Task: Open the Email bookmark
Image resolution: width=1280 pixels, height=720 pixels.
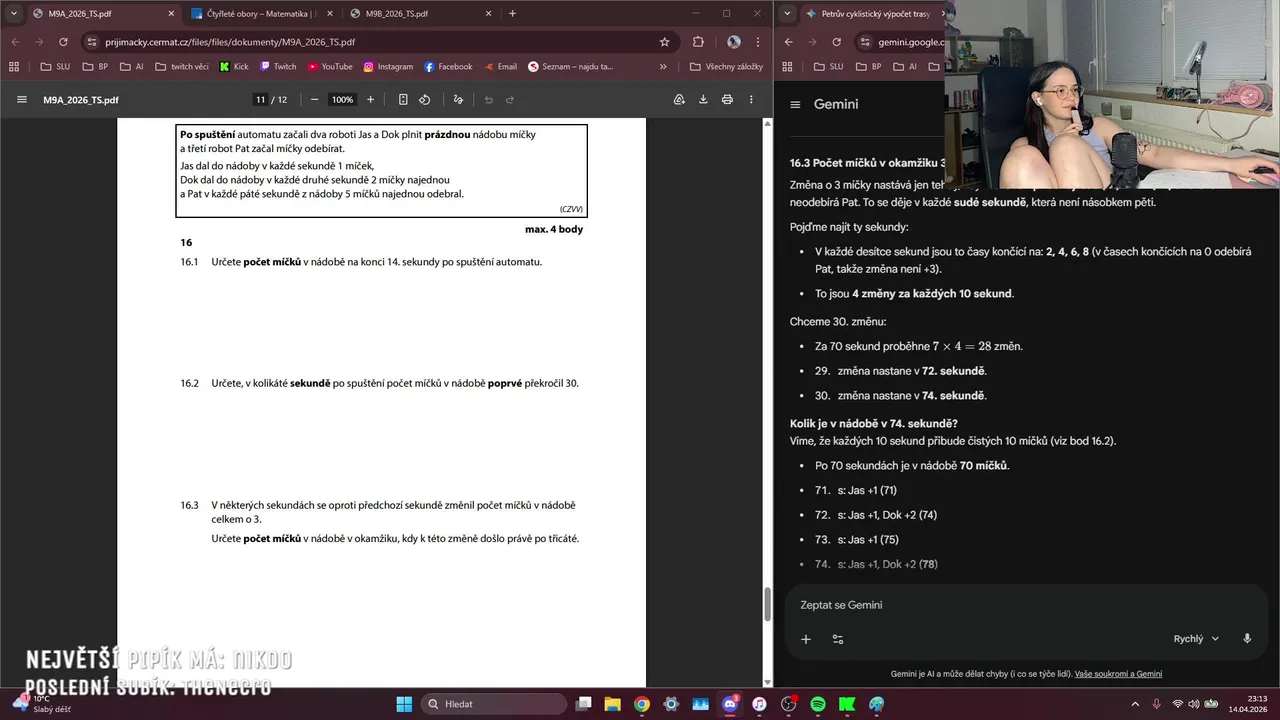Action: pos(501,67)
